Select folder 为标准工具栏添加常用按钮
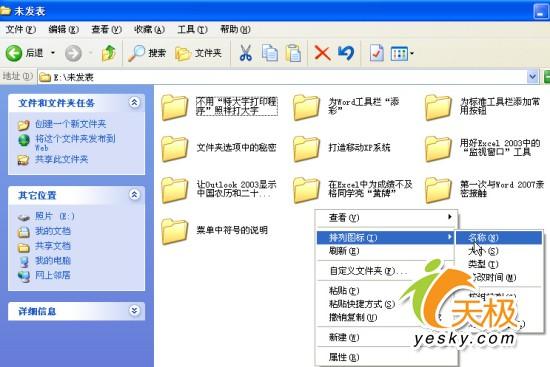The height and width of the screenshot is (367, 550). (482, 107)
